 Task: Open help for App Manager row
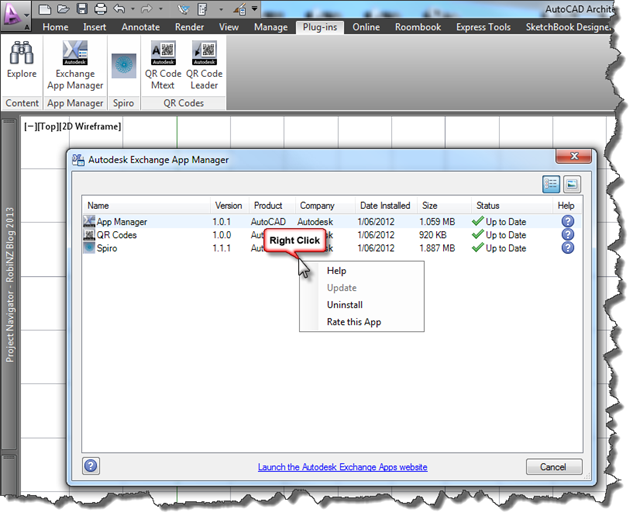(568, 221)
